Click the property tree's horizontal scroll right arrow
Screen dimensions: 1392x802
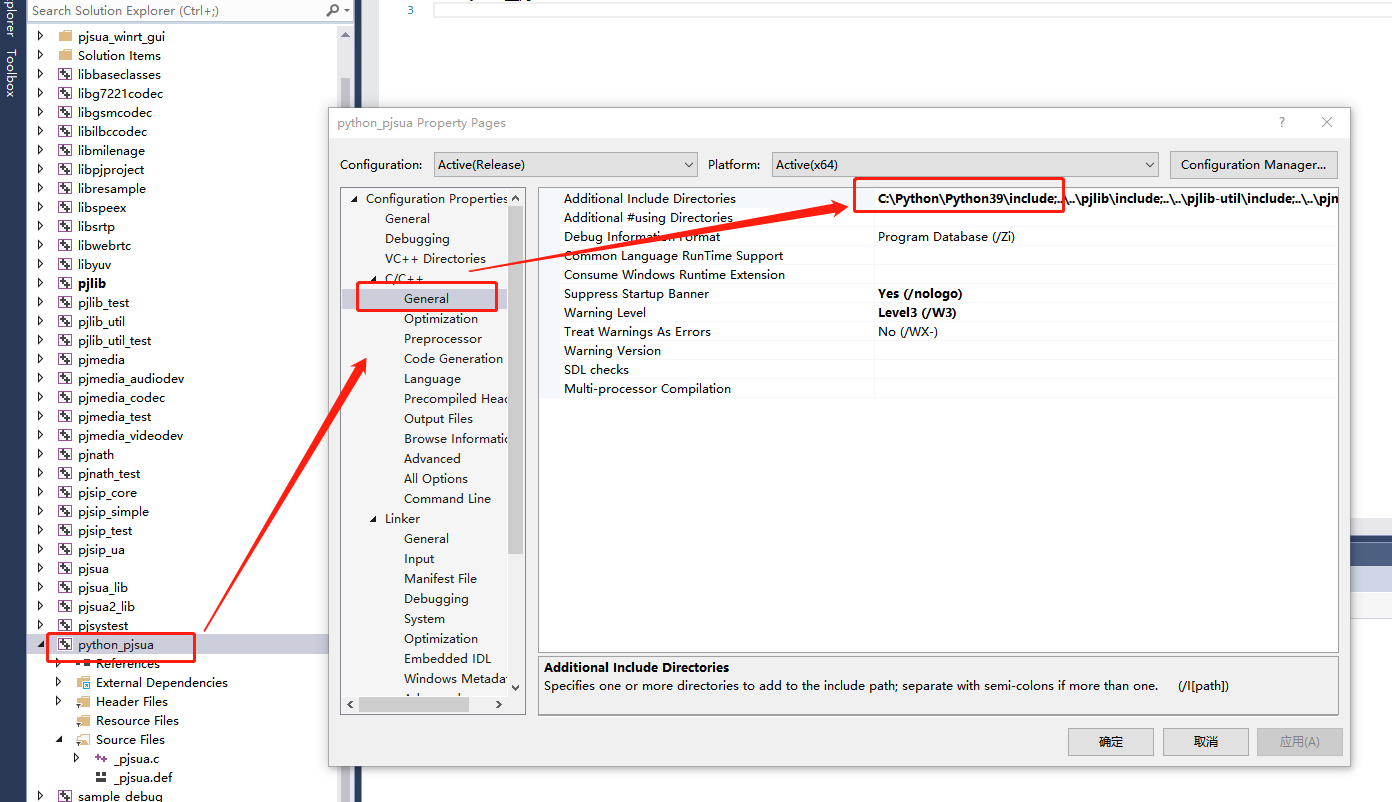point(499,704)
